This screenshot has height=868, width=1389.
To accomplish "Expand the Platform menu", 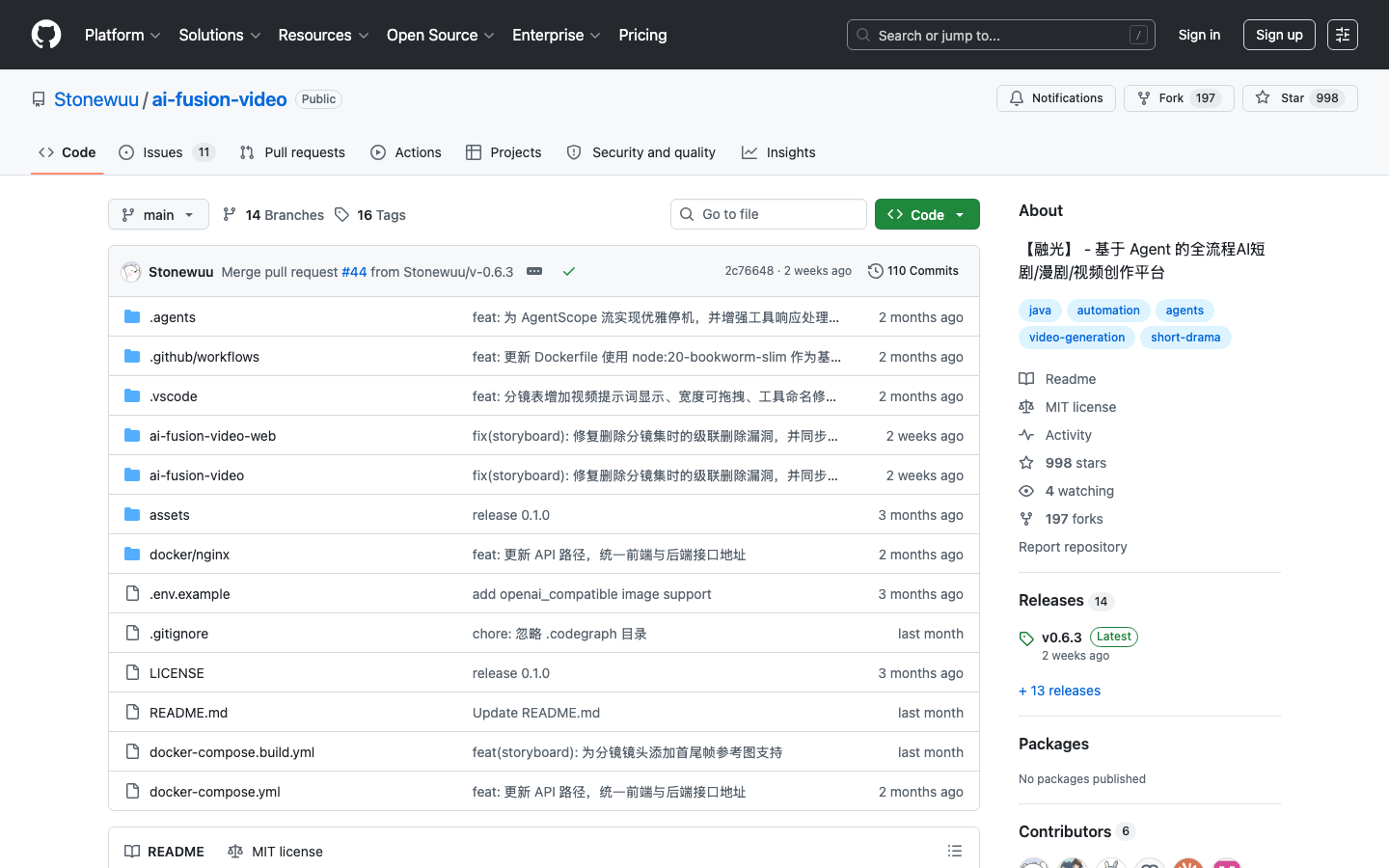I will pyautogui.click(x=123, y=35).
